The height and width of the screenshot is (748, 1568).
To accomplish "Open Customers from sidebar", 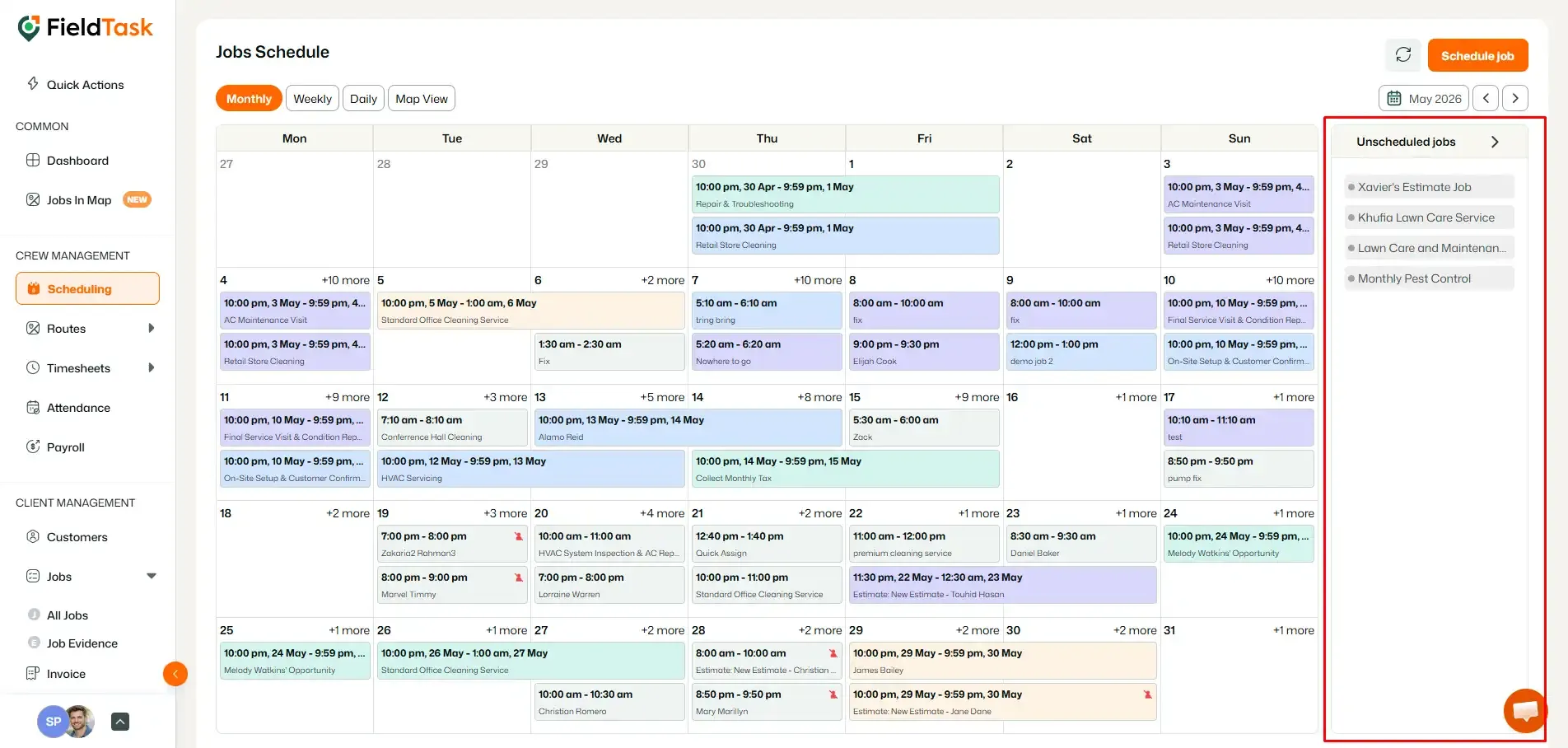I will [x=77, y=536].
